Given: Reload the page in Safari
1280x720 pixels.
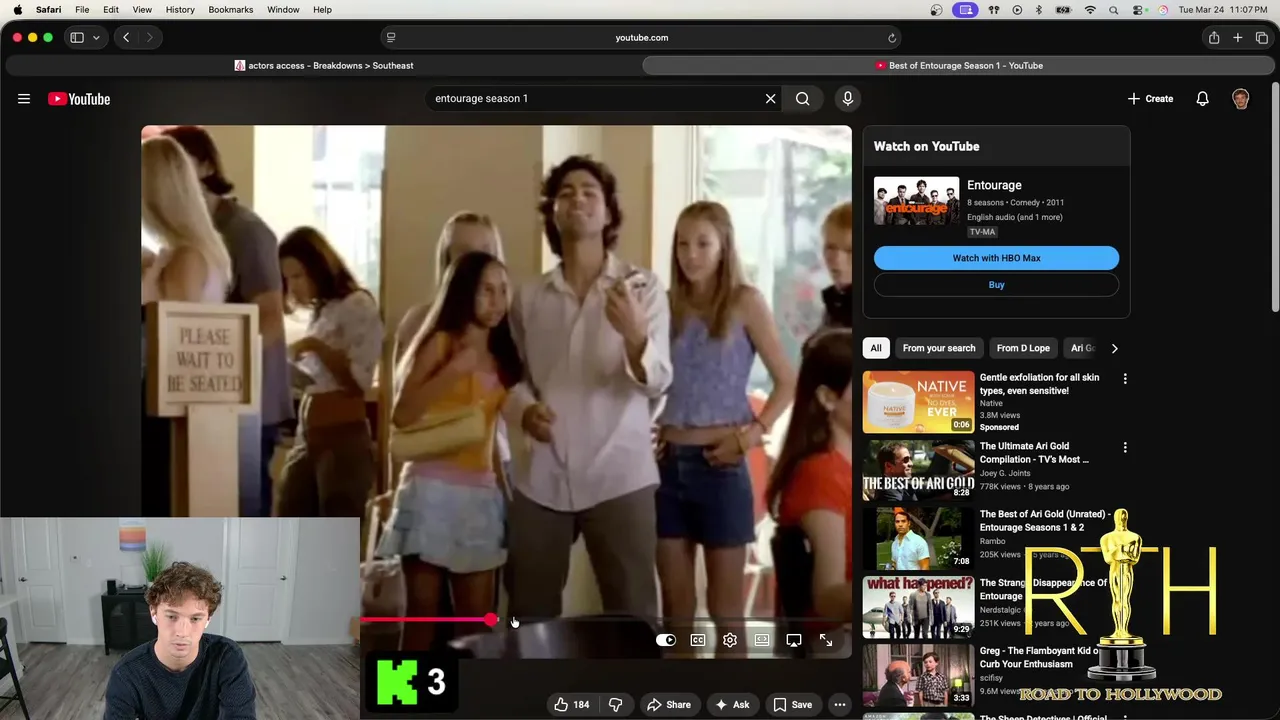Looking at the screenshot, I should 892,38.
